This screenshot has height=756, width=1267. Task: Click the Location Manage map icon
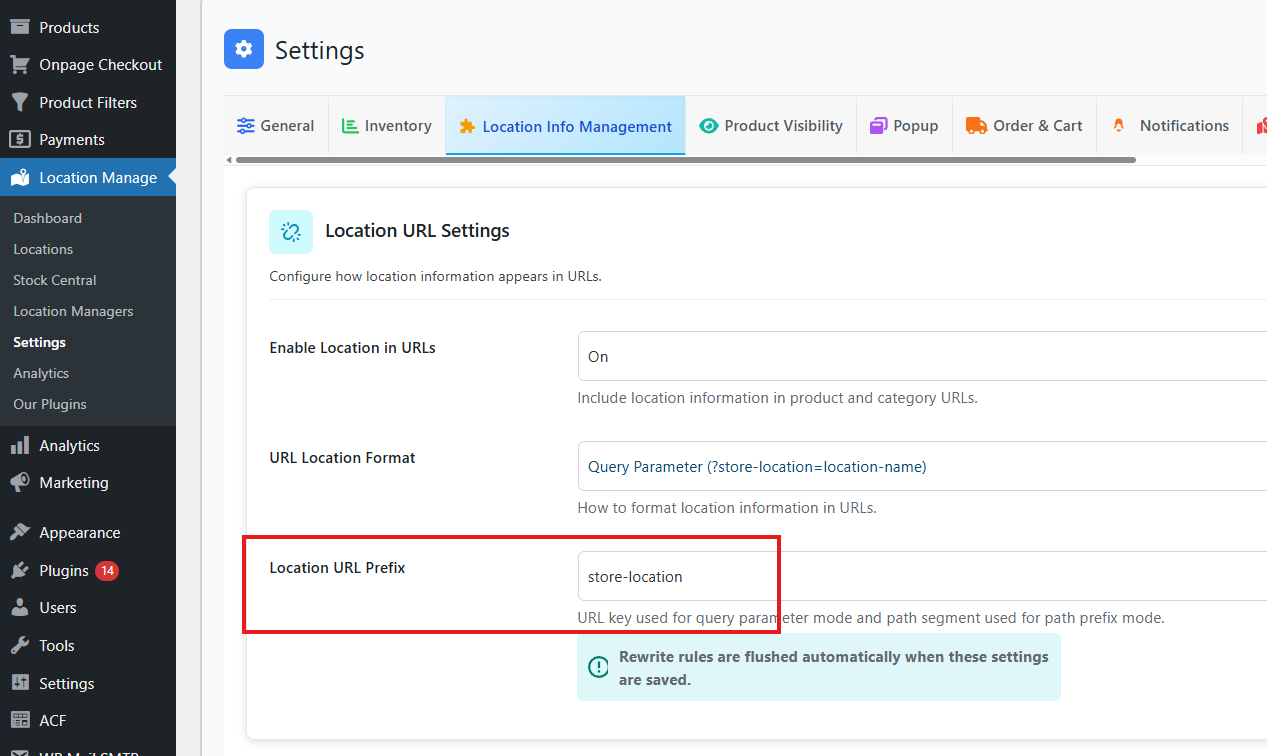point(20,177)
